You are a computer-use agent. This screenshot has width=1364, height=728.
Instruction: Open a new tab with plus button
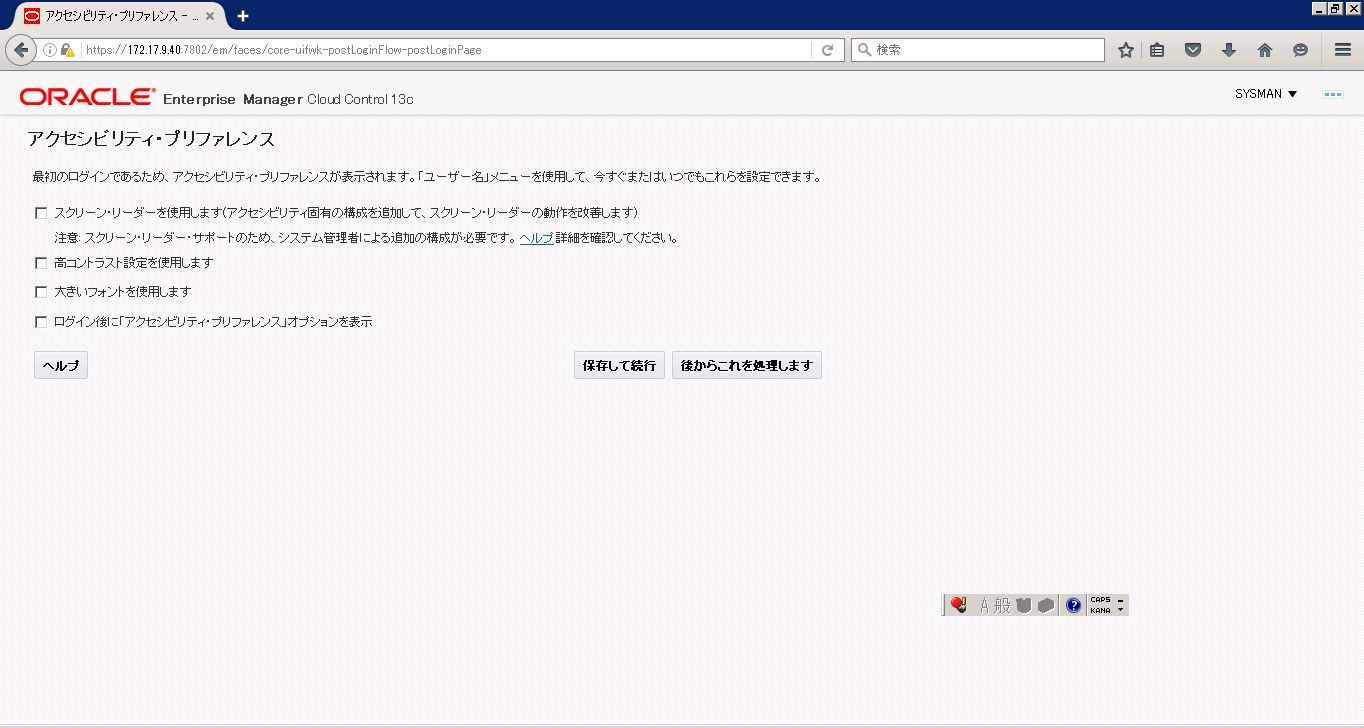(243, 16)
